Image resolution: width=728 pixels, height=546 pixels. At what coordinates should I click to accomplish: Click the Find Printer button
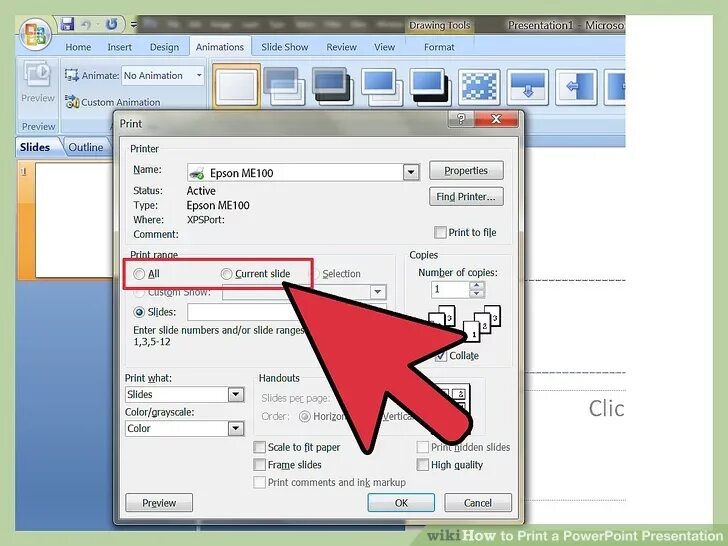click(466, 196)
